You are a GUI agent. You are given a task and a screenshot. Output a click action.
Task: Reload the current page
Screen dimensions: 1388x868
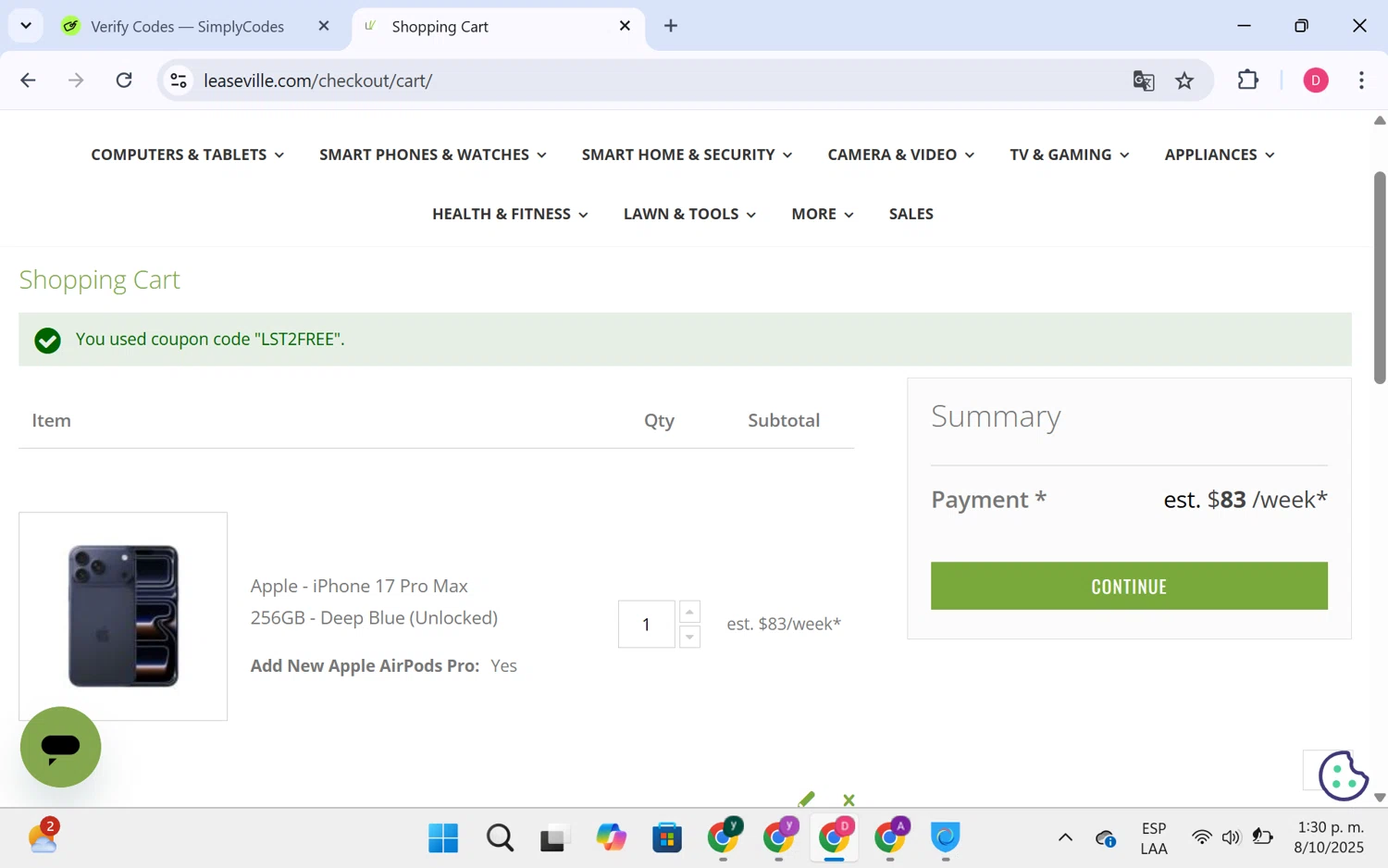124,81
